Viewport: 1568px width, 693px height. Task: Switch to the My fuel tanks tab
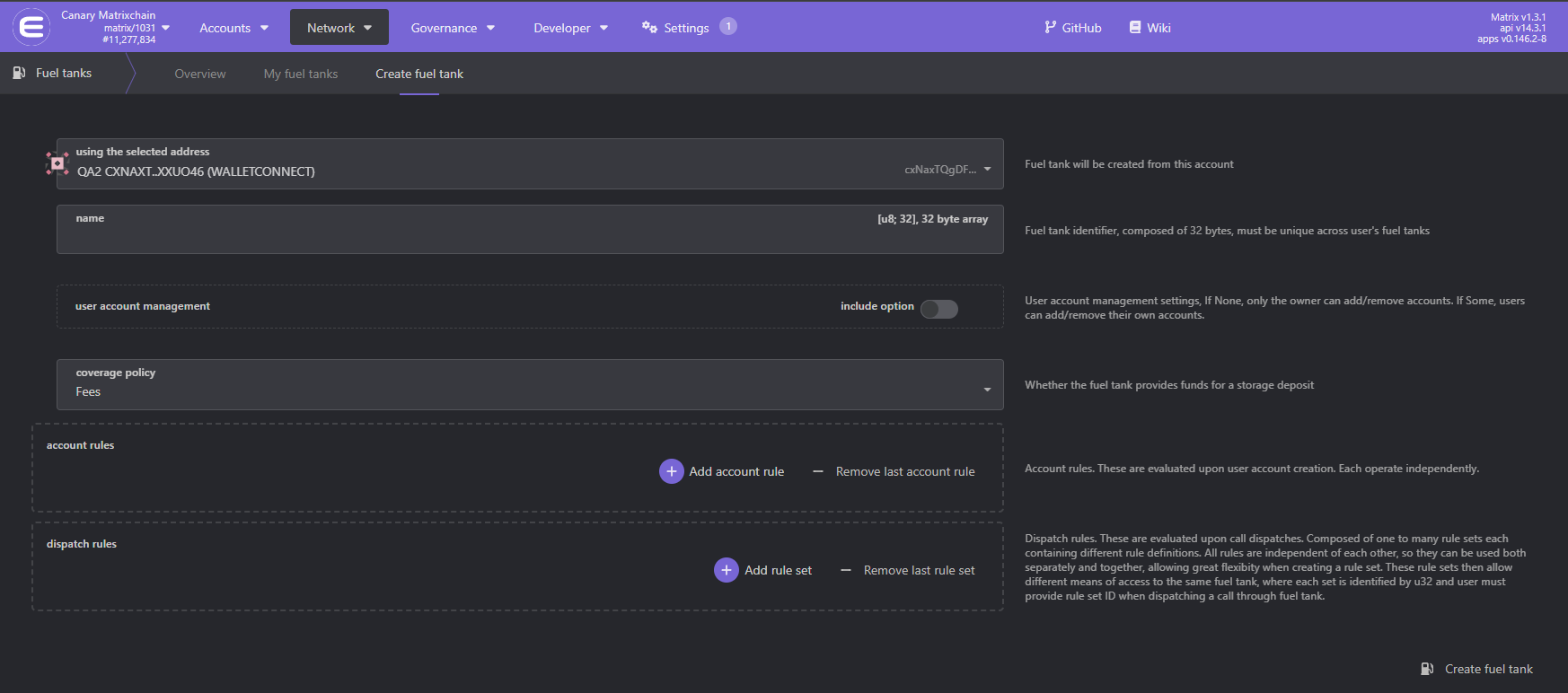pyautogui.click(x=301, y=74)
